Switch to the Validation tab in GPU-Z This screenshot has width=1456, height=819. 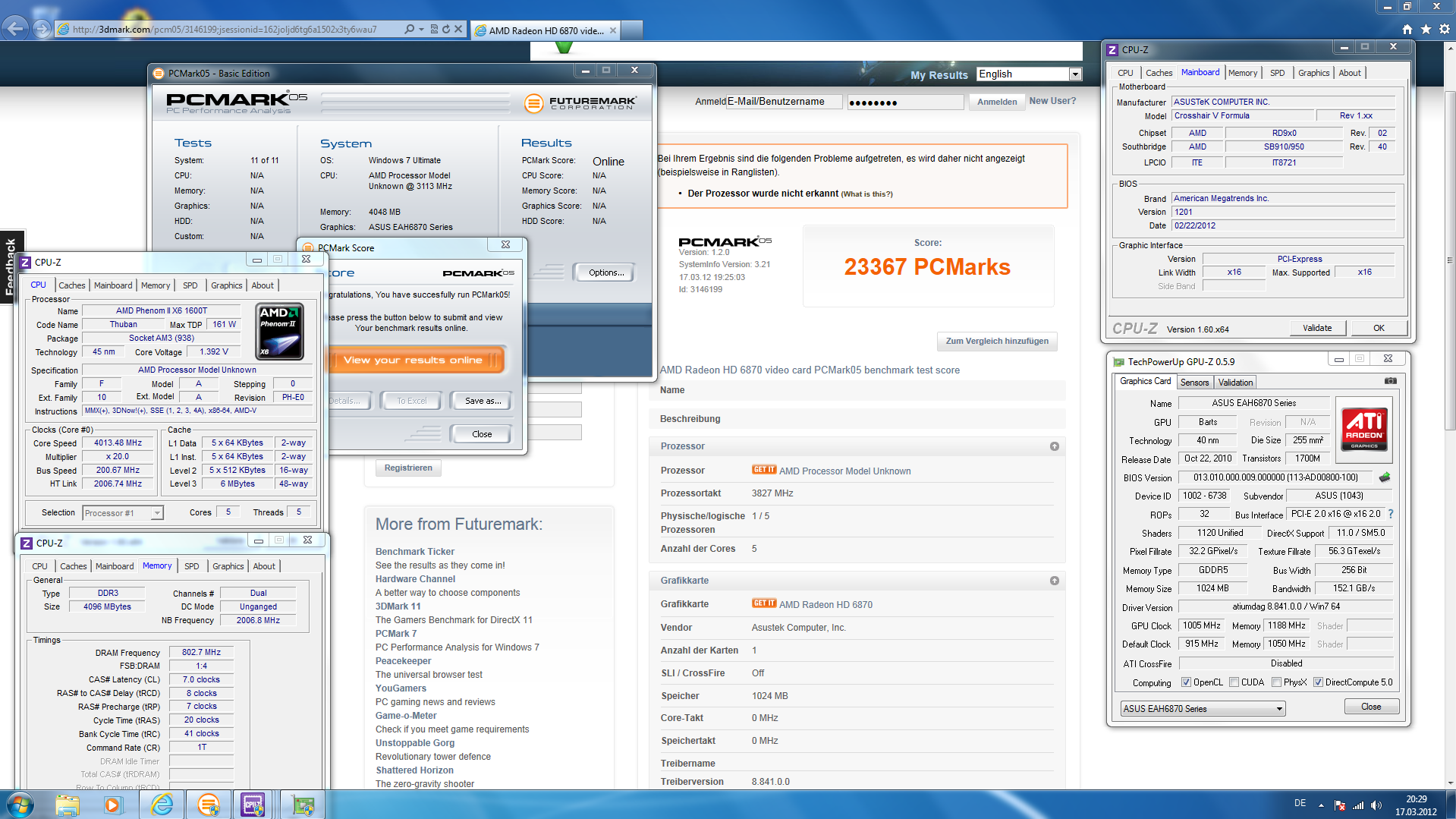[x=1236, y=383]
